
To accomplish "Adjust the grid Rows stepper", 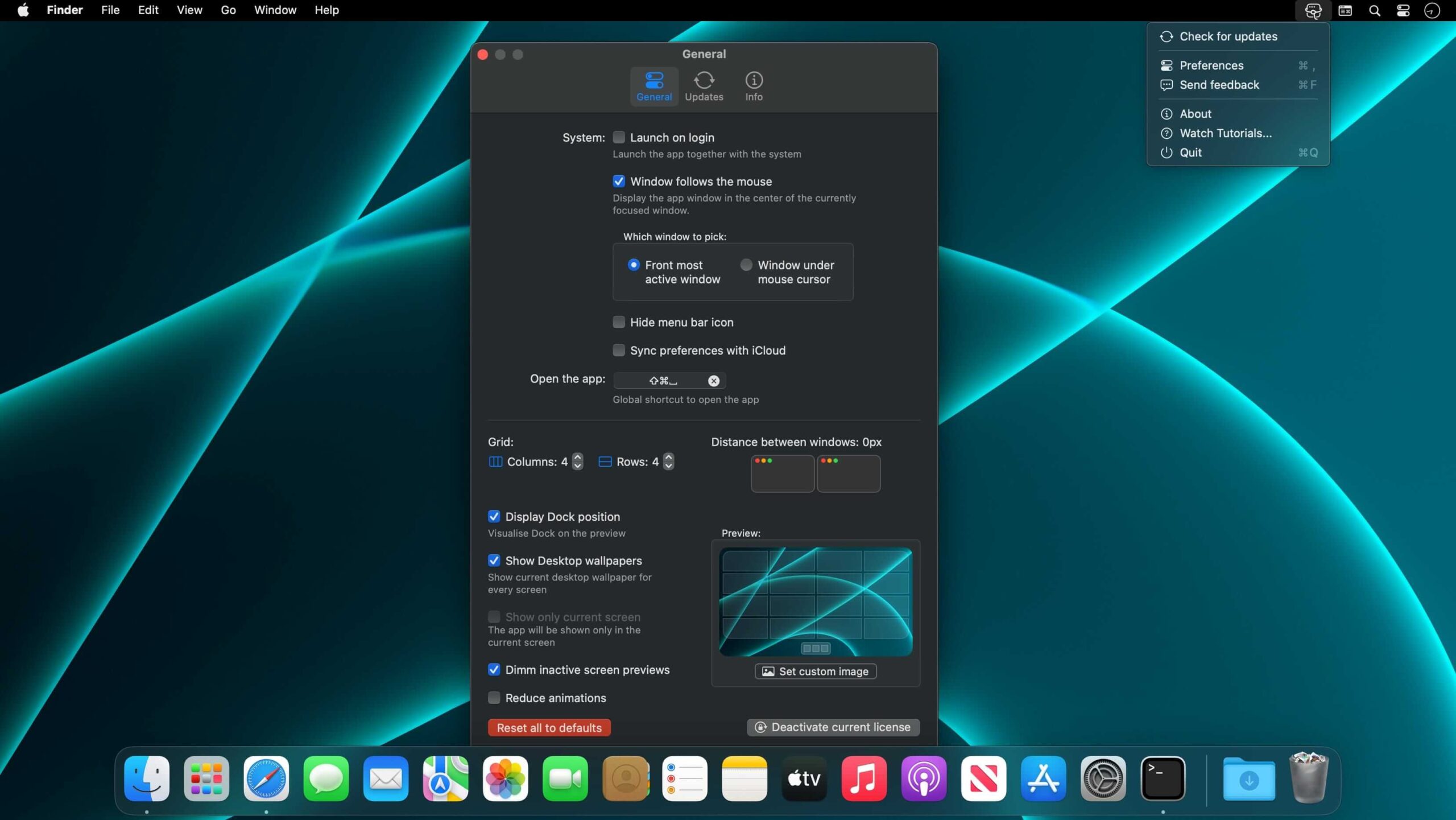I will click(668, 461).
